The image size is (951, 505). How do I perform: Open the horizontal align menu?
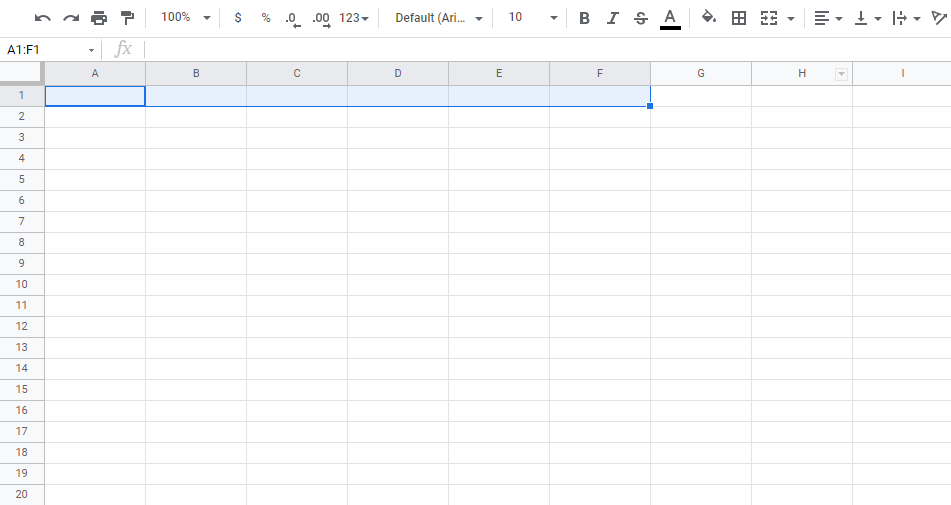pos(827,18)
